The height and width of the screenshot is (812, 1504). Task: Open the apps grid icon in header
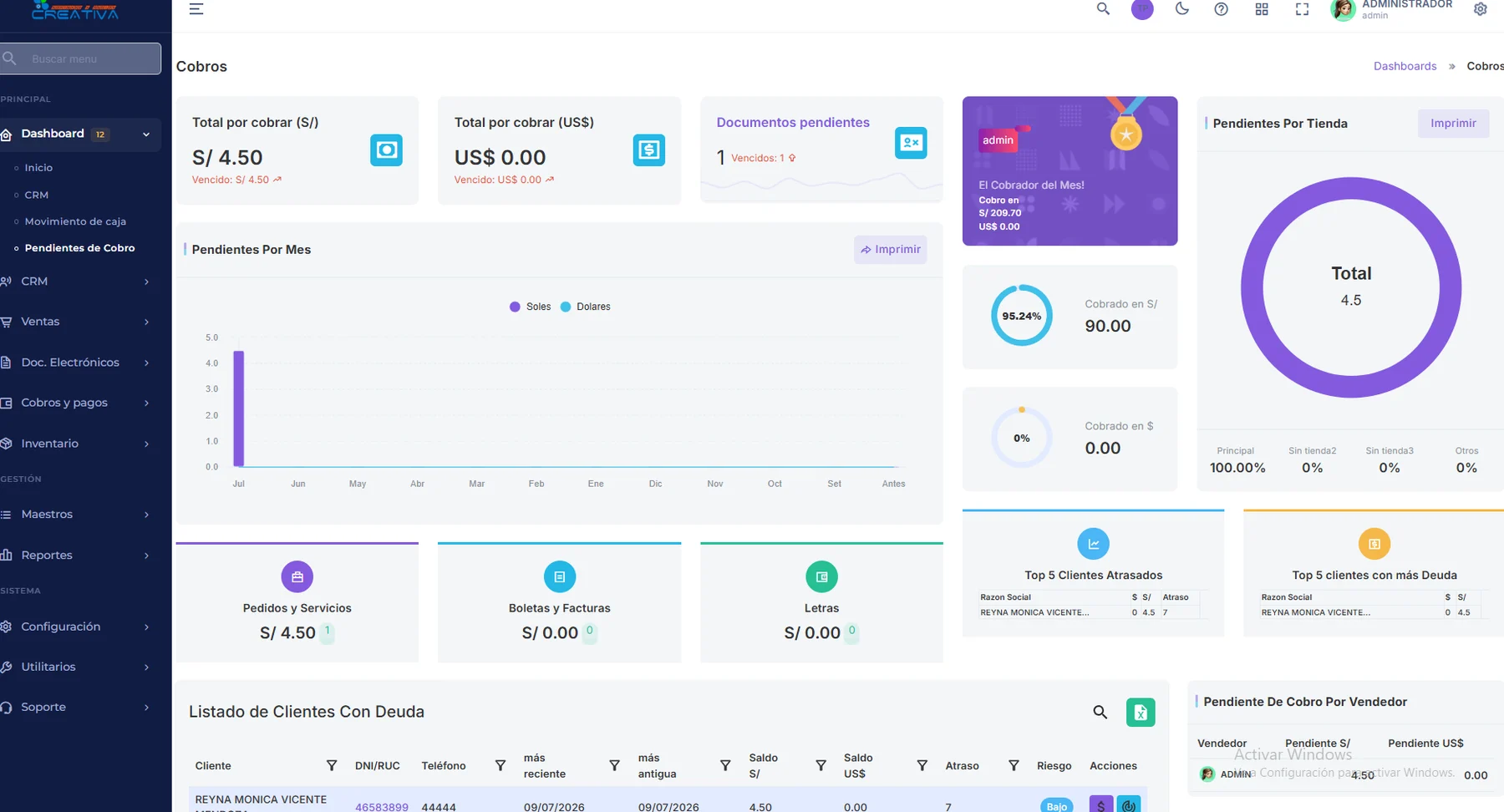pos(1262,9)
